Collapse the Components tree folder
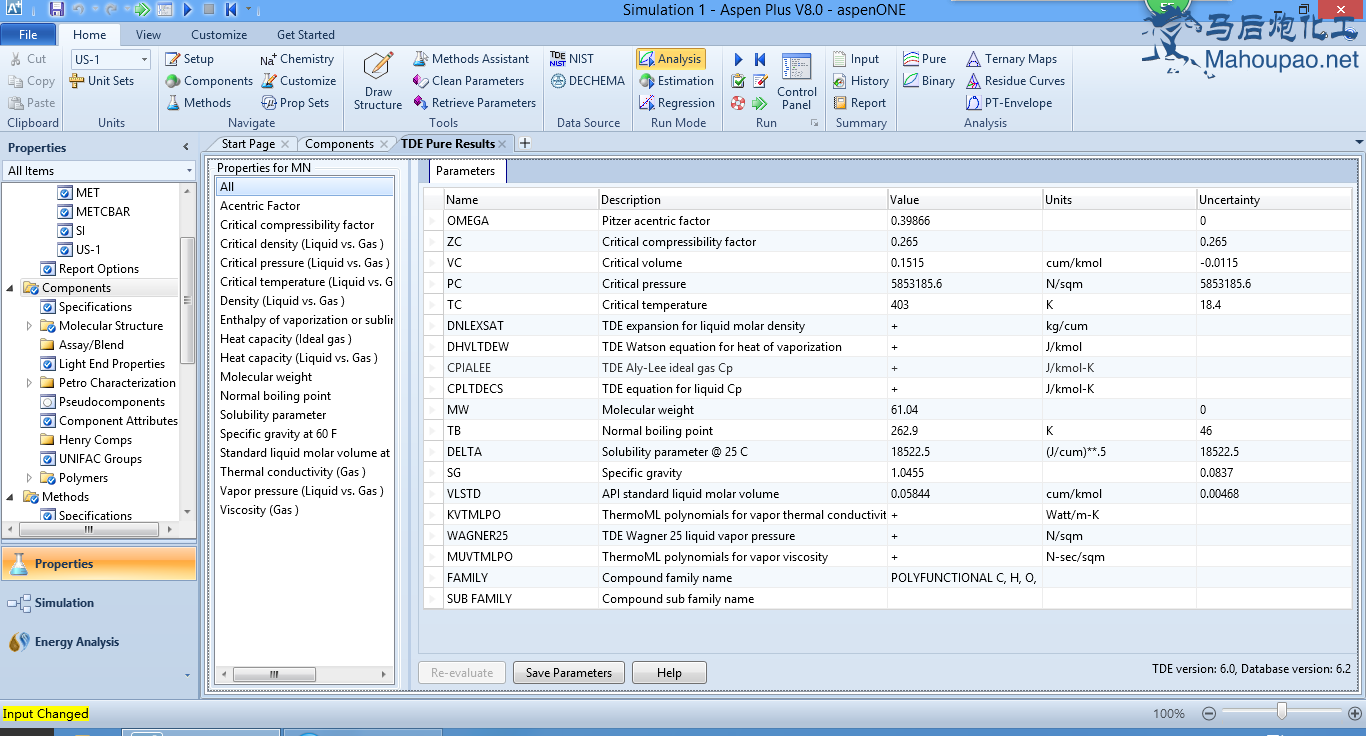 tap(11, 288)
